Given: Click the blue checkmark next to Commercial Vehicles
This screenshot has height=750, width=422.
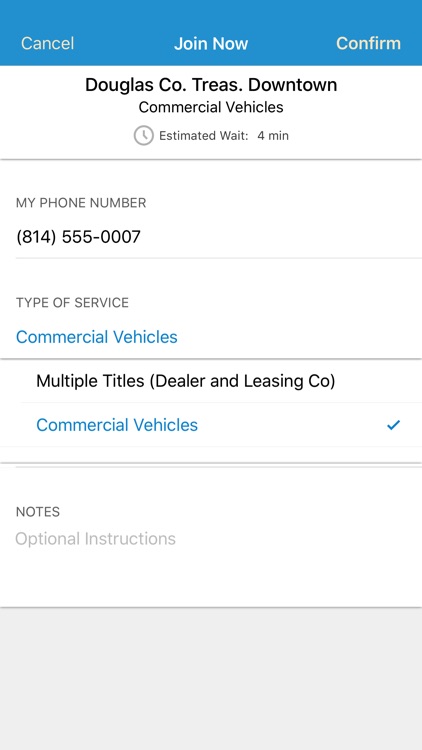Looking at the screenshot, I should 393,425.
